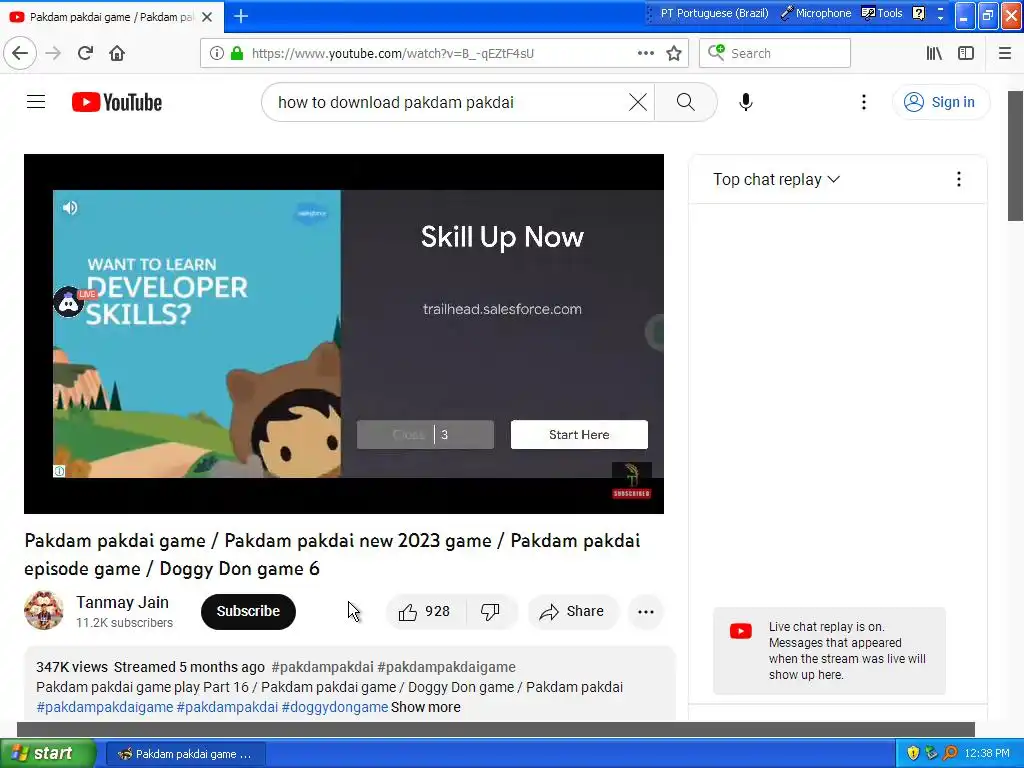Click the YouTube search magnifier button
This screenshot has width=1024, height=768.
click(x=685, y=102)
